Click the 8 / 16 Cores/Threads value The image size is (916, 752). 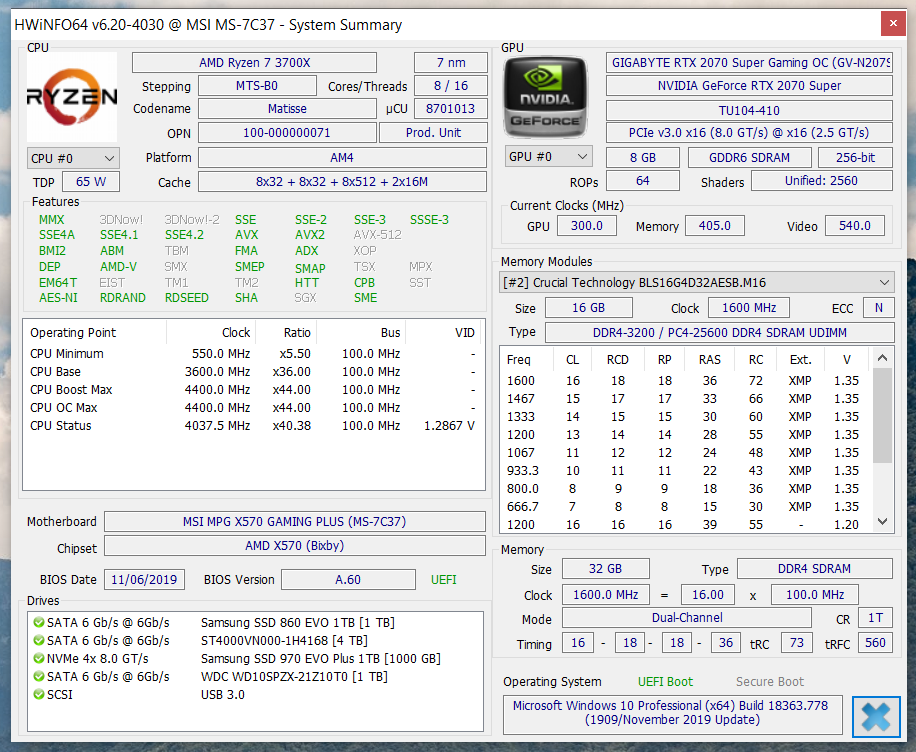450,86
